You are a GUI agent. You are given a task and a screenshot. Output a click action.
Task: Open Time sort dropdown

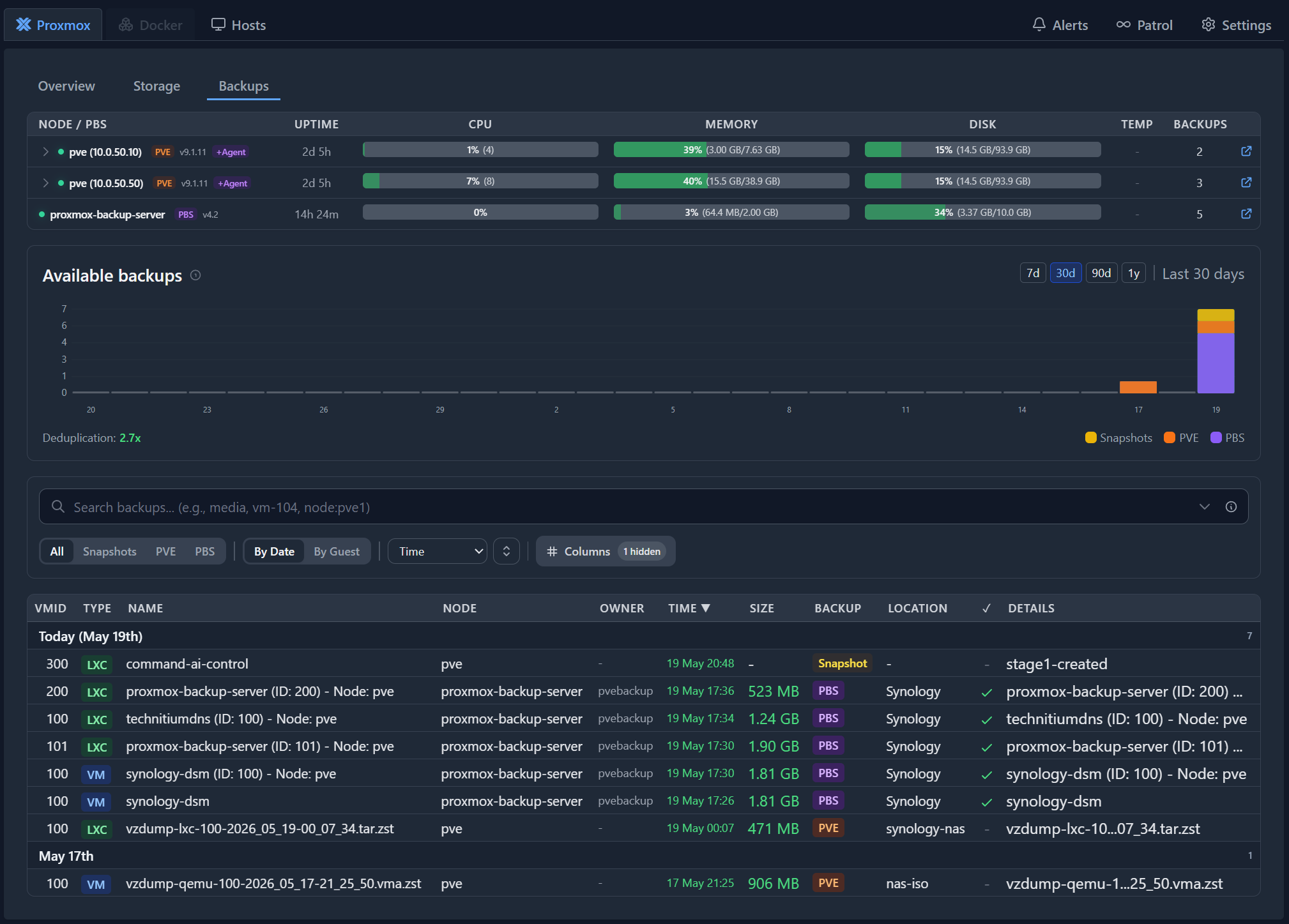click(x=438, y=551)
